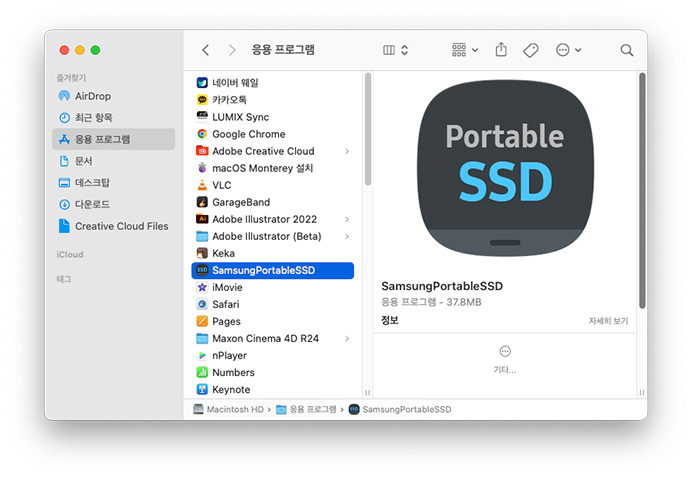The width and height of the screenshot is (690, 477).
Task: Select the Keynote app icon
Action: [x=202, y=389]
